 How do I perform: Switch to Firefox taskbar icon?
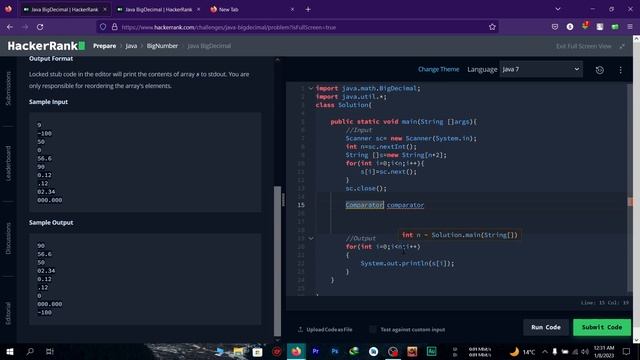tap(296, 351)
